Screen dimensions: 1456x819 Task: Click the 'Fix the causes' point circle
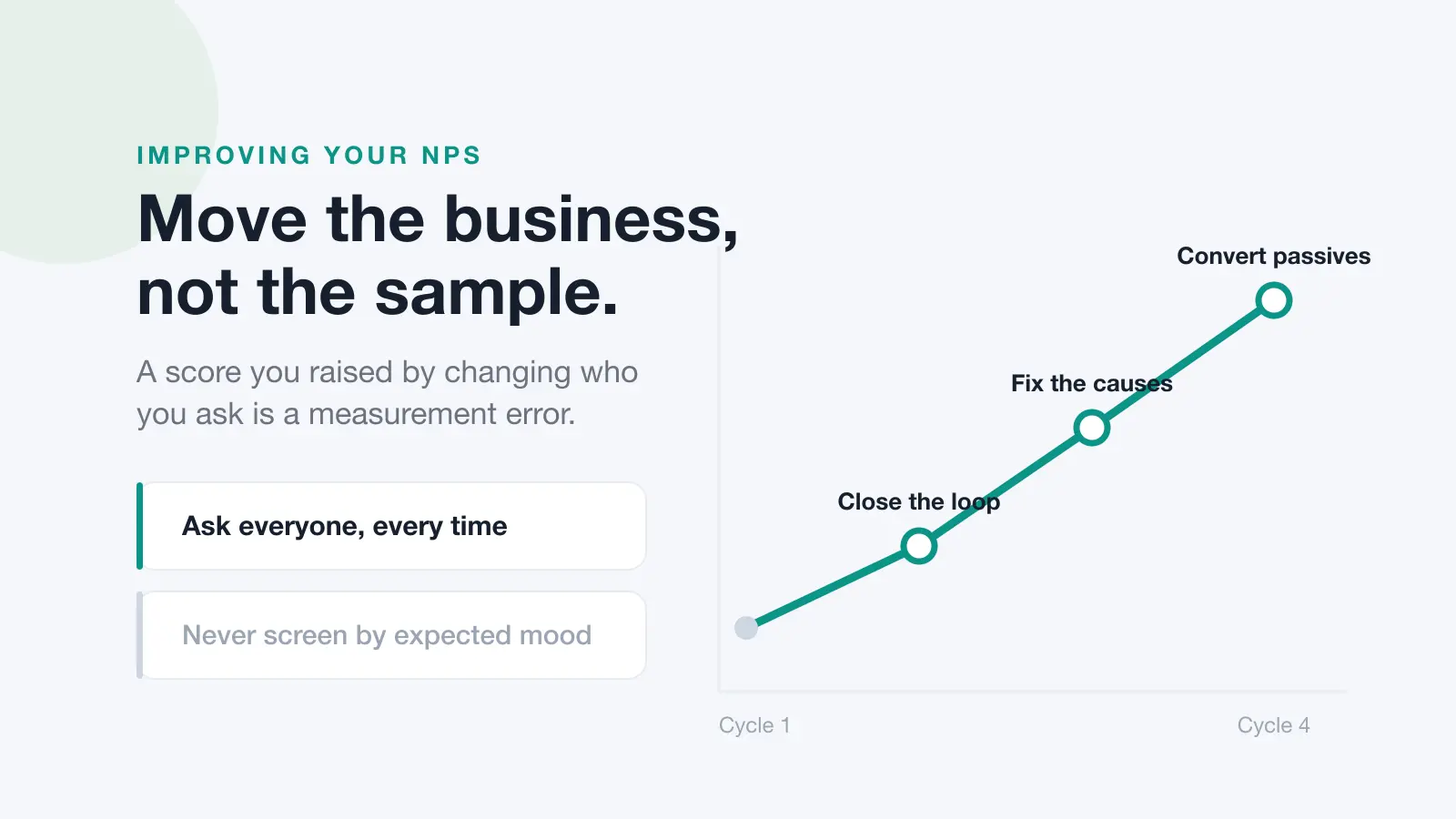(1092, 428)
